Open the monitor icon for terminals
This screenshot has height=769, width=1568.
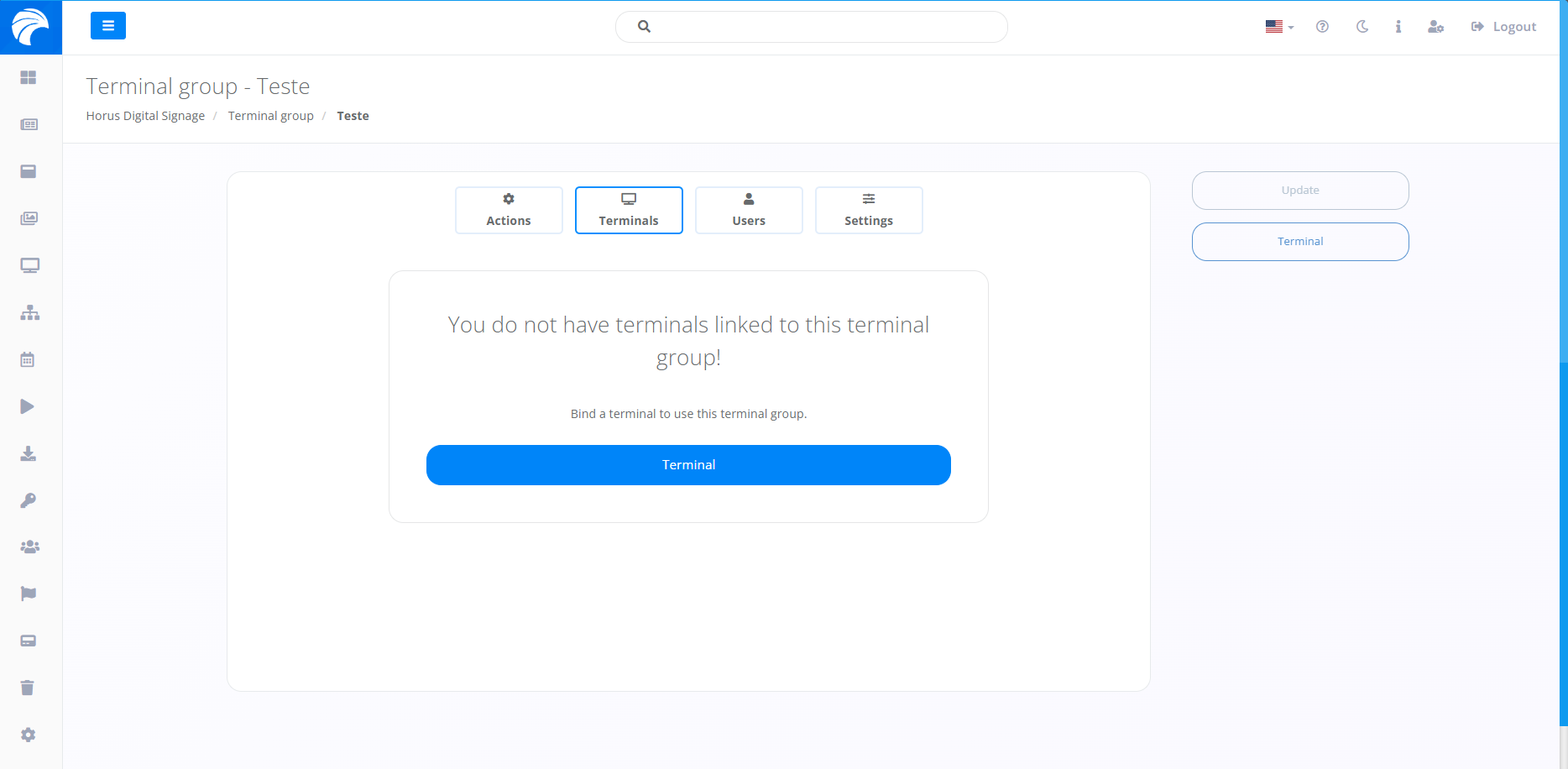tap(29, 264)
